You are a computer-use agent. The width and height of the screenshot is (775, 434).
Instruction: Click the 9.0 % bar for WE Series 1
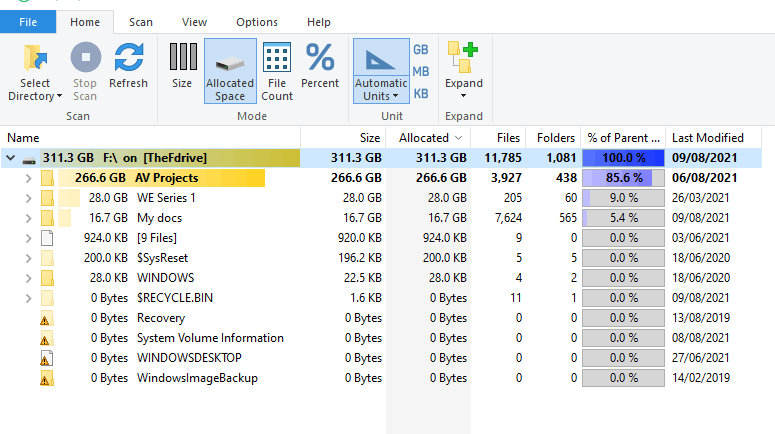623,198
